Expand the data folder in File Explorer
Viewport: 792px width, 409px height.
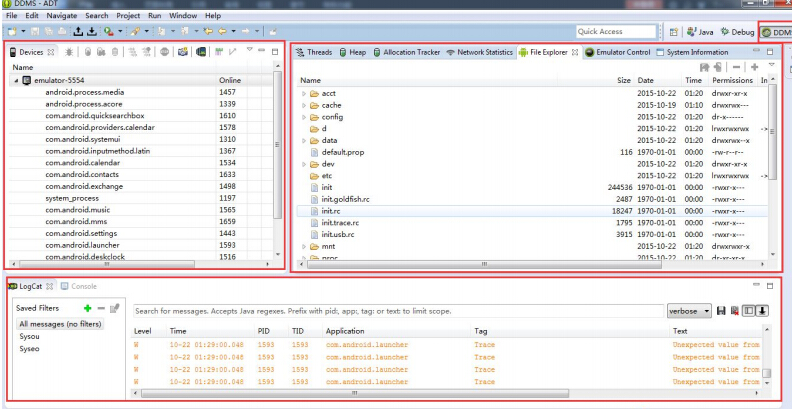click(304, 141)
